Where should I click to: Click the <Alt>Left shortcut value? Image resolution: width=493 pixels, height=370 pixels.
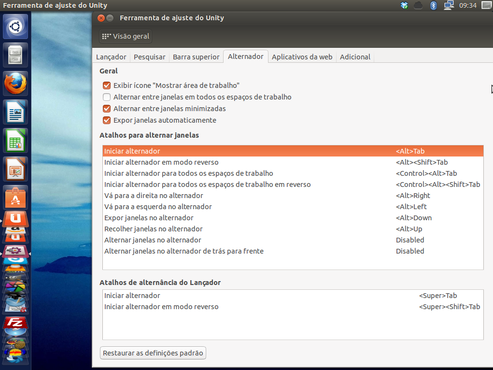click(x=411, y=207)
